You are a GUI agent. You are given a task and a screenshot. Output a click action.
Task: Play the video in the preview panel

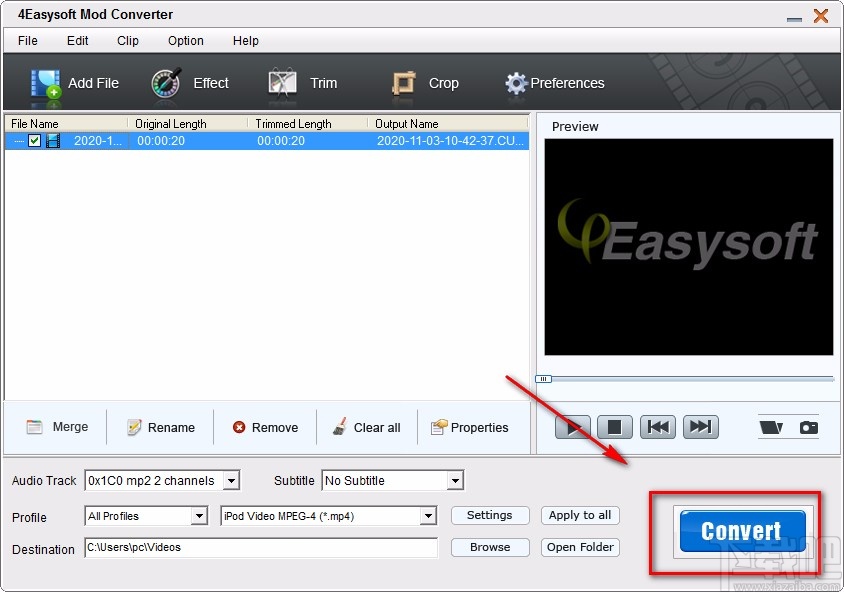(572, 426)
